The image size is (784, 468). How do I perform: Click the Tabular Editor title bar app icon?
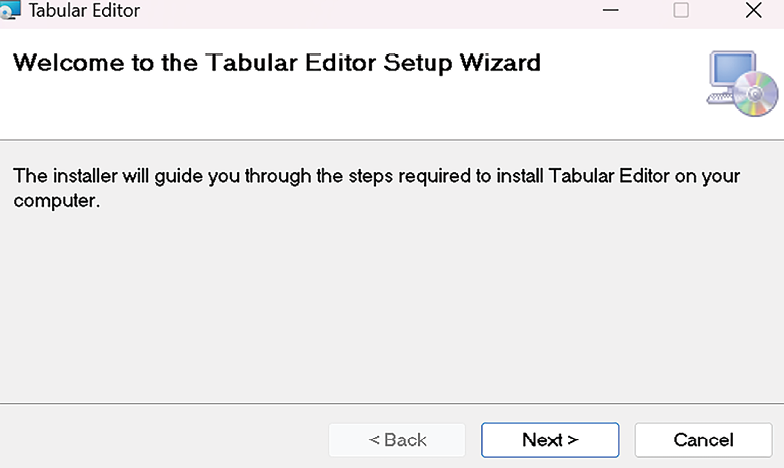10,11
